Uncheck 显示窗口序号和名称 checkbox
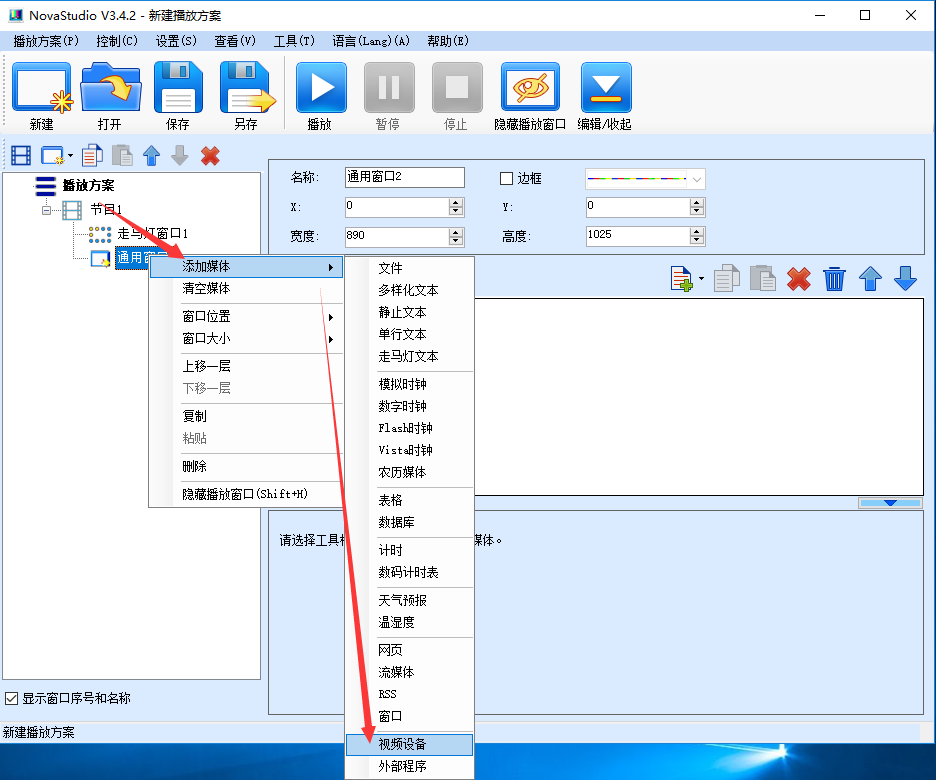Image resolution: width=936 pixels, height=780 pixels. tap(12, 698)
